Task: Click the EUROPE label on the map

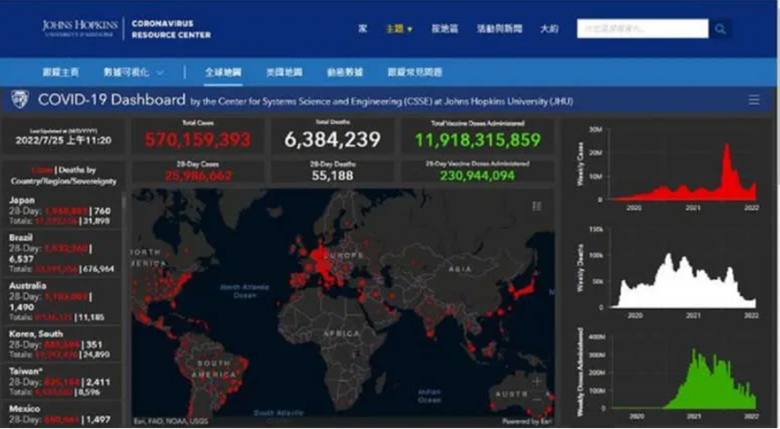Action: pos(344,256)
